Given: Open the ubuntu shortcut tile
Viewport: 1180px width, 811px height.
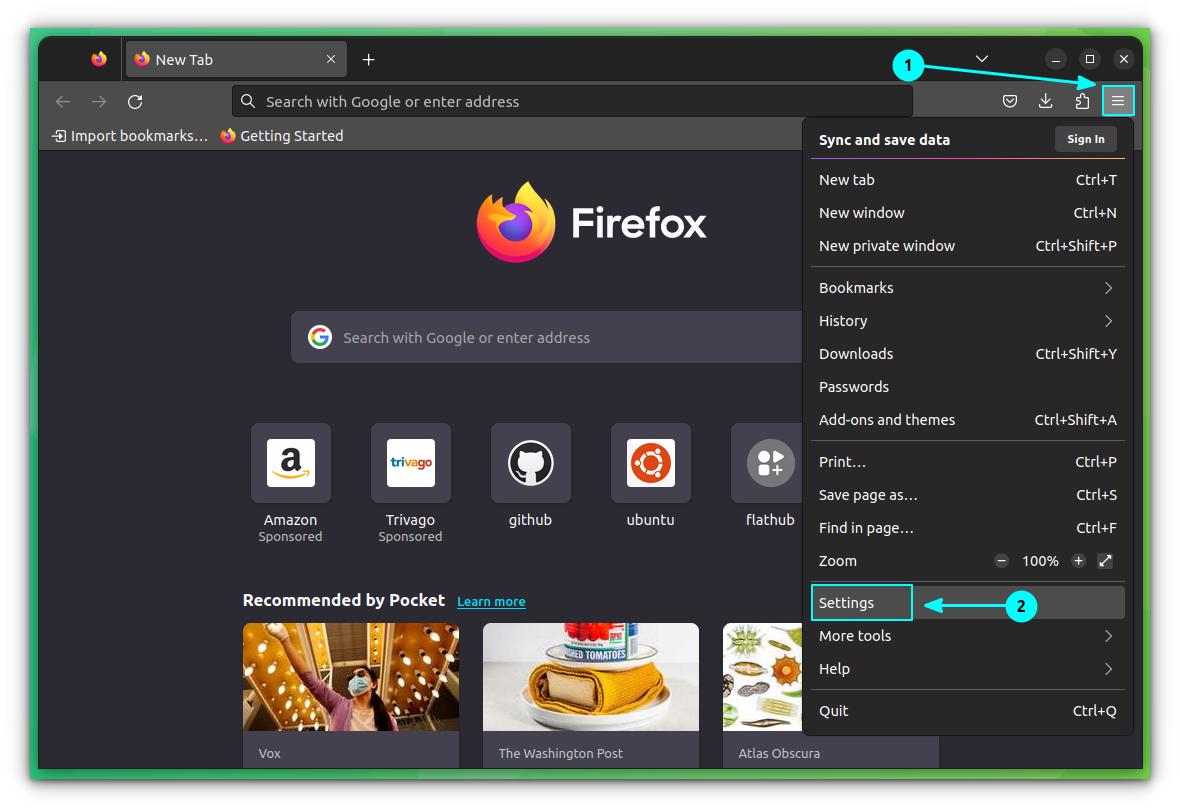Looking at the screenshot, I should pos(650,463).
